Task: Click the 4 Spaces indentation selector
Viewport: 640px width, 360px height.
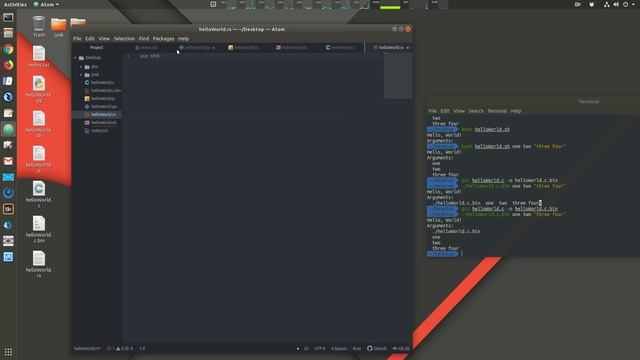Action: pos(339,349)
